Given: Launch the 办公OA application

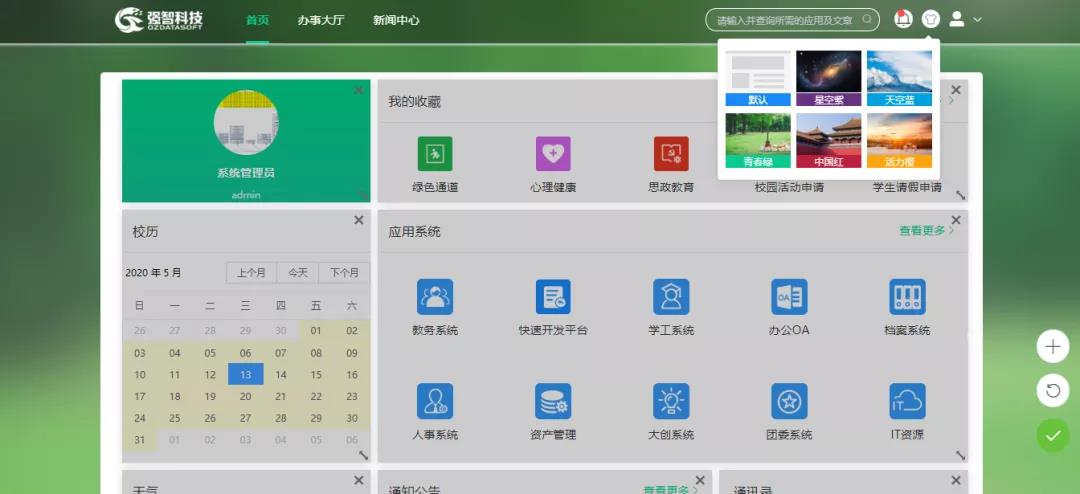Looking at the screenshot, I should 789,296.
